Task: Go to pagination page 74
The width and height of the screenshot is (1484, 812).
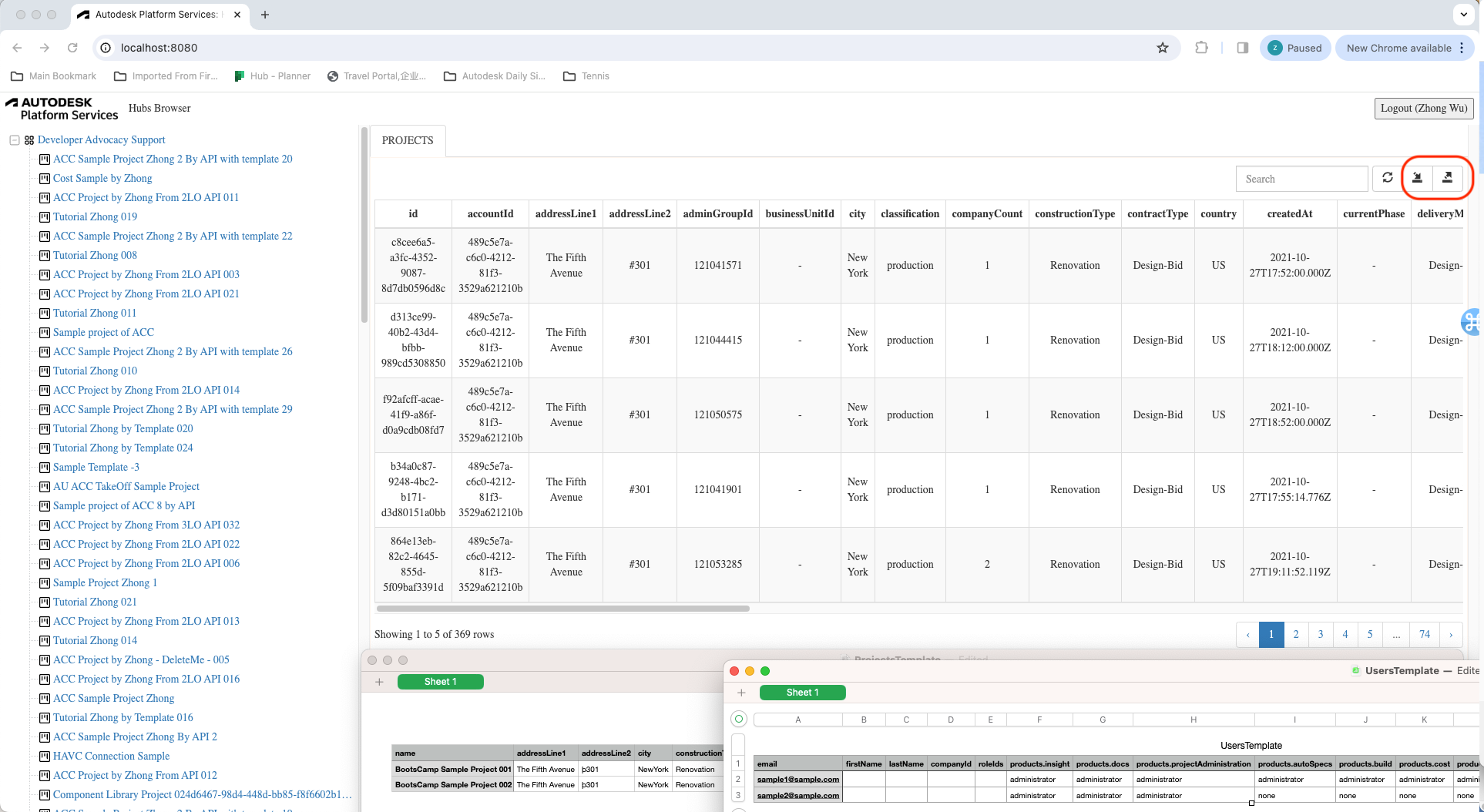Action: click(1425, 635)
